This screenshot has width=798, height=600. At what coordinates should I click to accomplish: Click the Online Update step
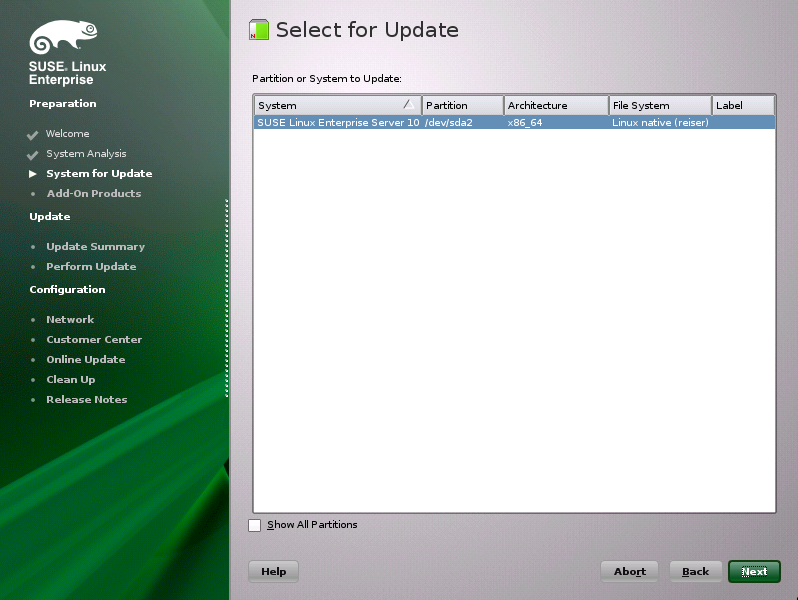86,359
